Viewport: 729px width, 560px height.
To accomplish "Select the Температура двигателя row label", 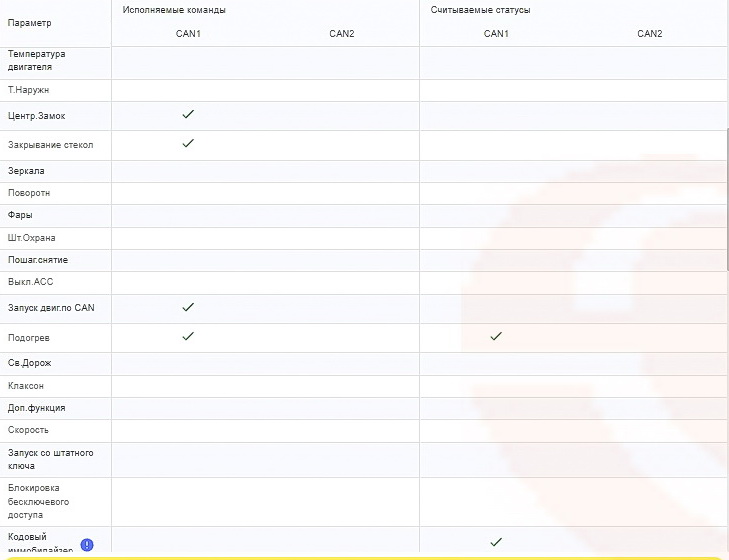I will point(36,60).
